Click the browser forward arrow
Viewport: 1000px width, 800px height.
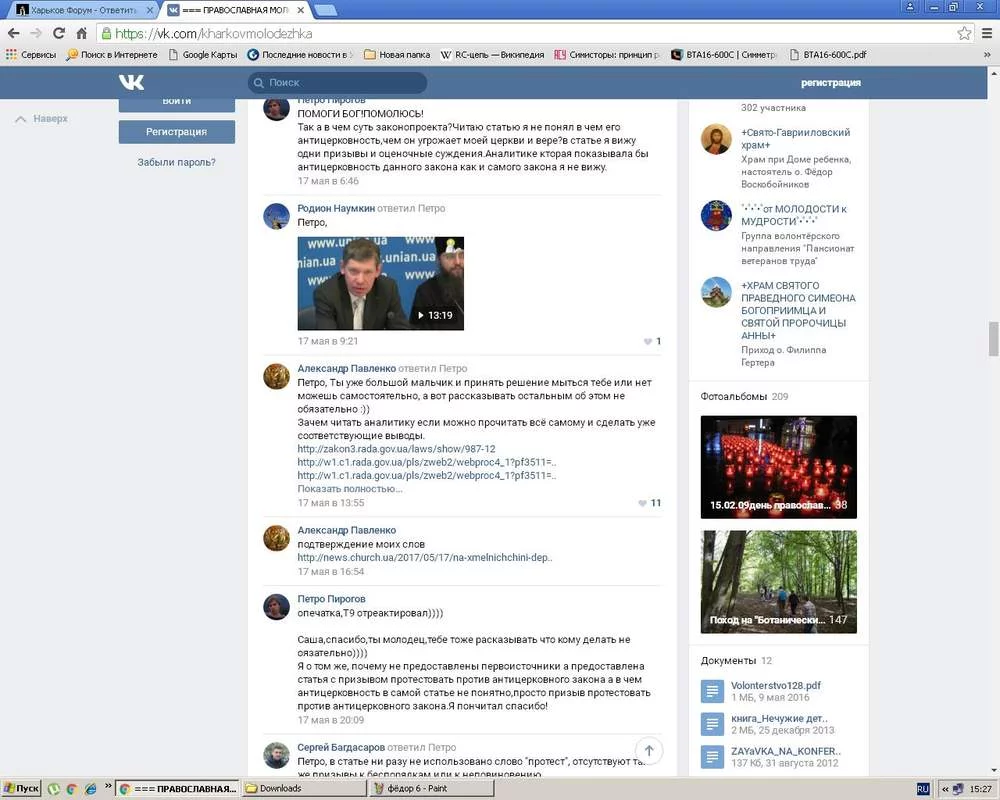click(36, 33)
